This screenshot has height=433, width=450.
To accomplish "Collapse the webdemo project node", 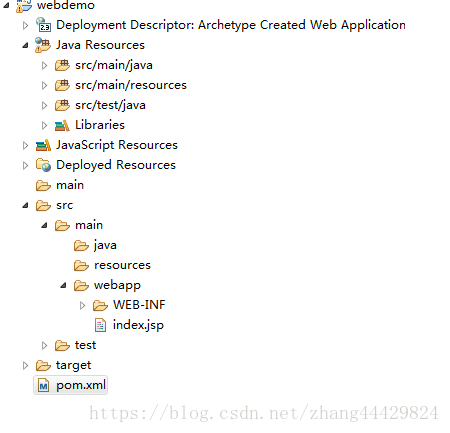I will point(6,5).
